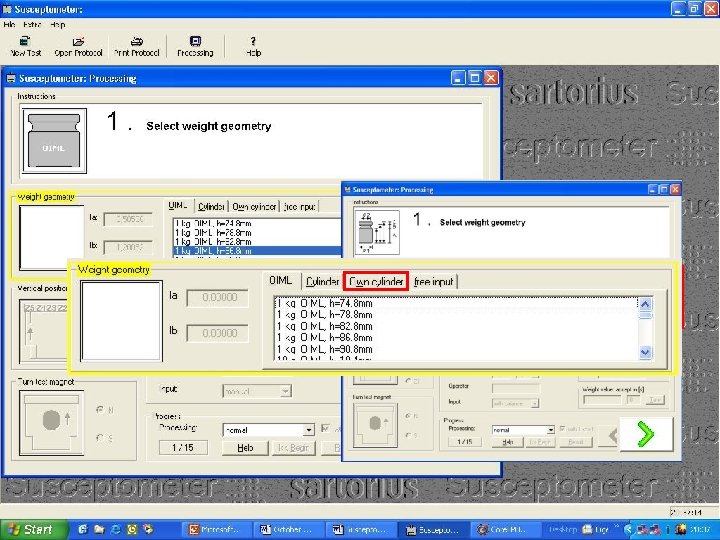720x540 pixels.
Task: Click the Reset button in small window
Action: tap(575, 442)
